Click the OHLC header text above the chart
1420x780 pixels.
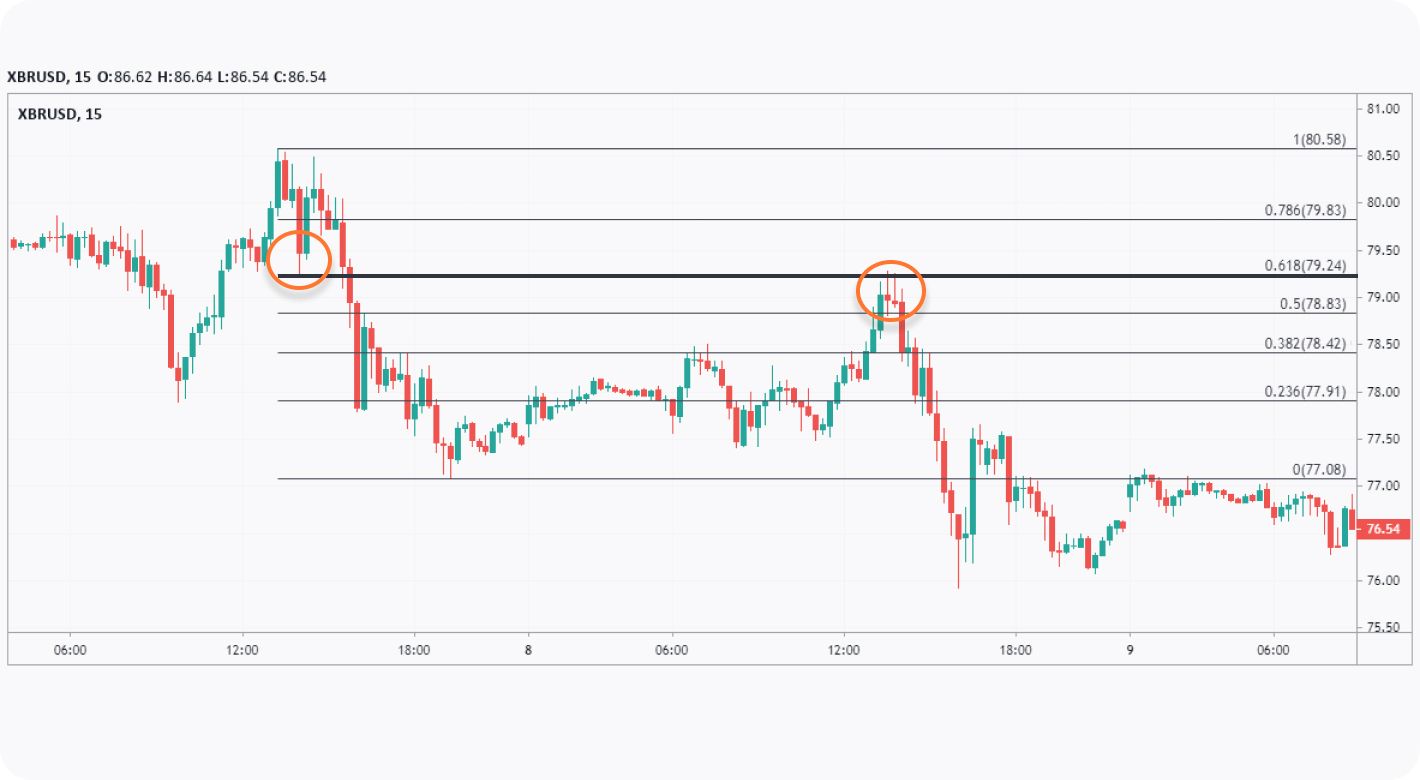click(167, 76)
